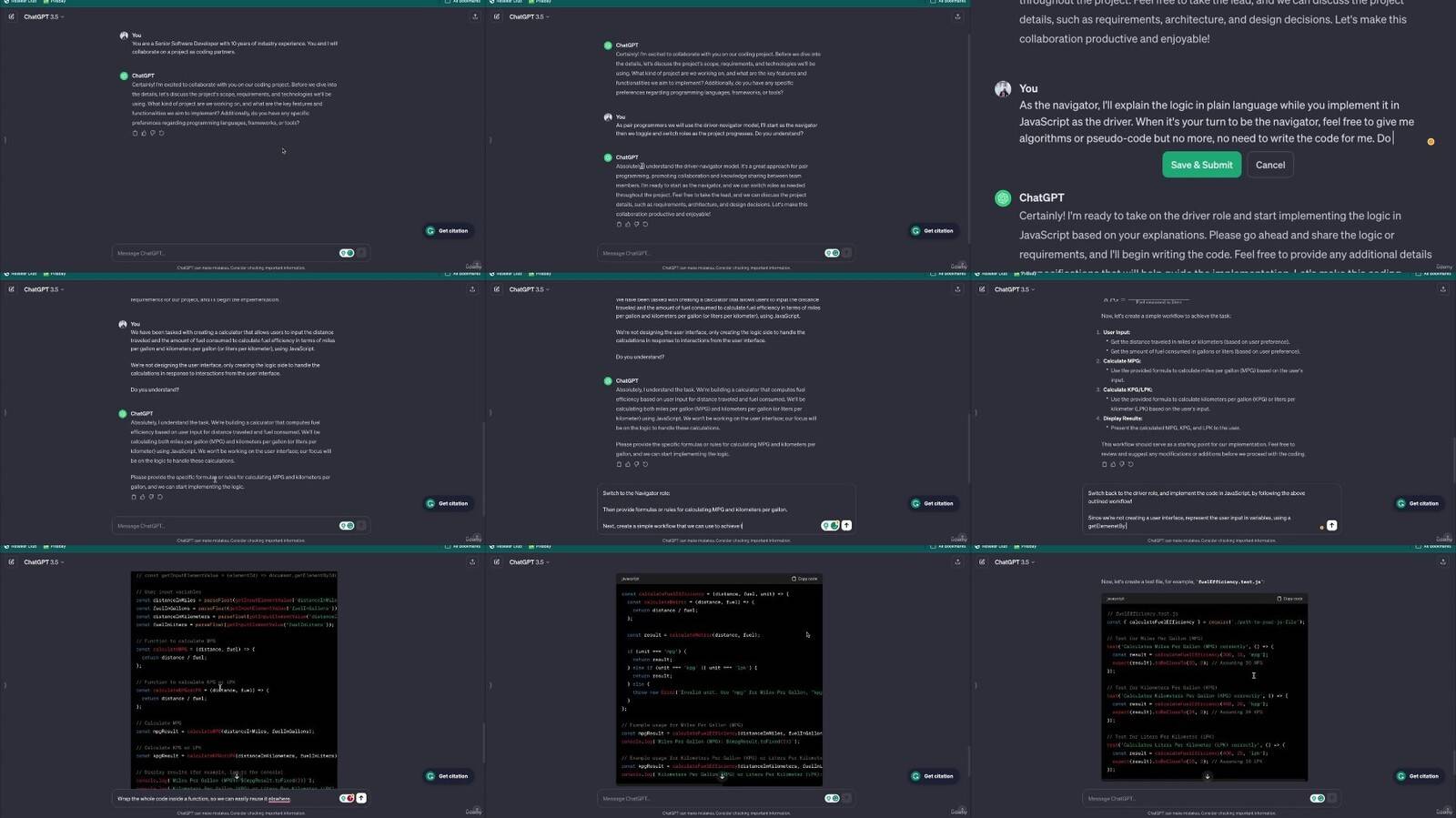This screenshot has height=818, width=1456.
Task: Copy the ChatGPT reply in the top-left panel
Action: coord(136,133)
